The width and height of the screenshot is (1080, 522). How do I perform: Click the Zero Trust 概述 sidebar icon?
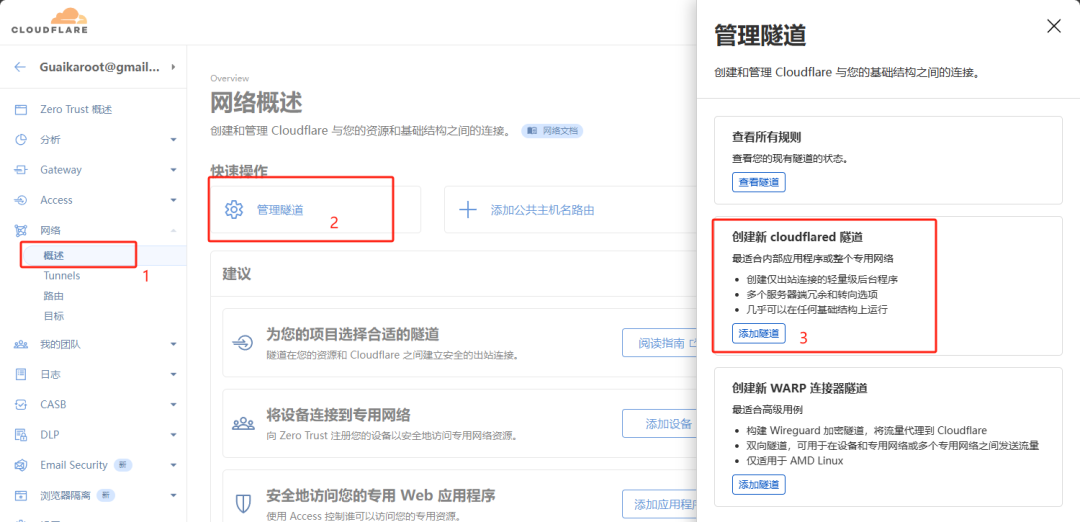tap(20, 109)
